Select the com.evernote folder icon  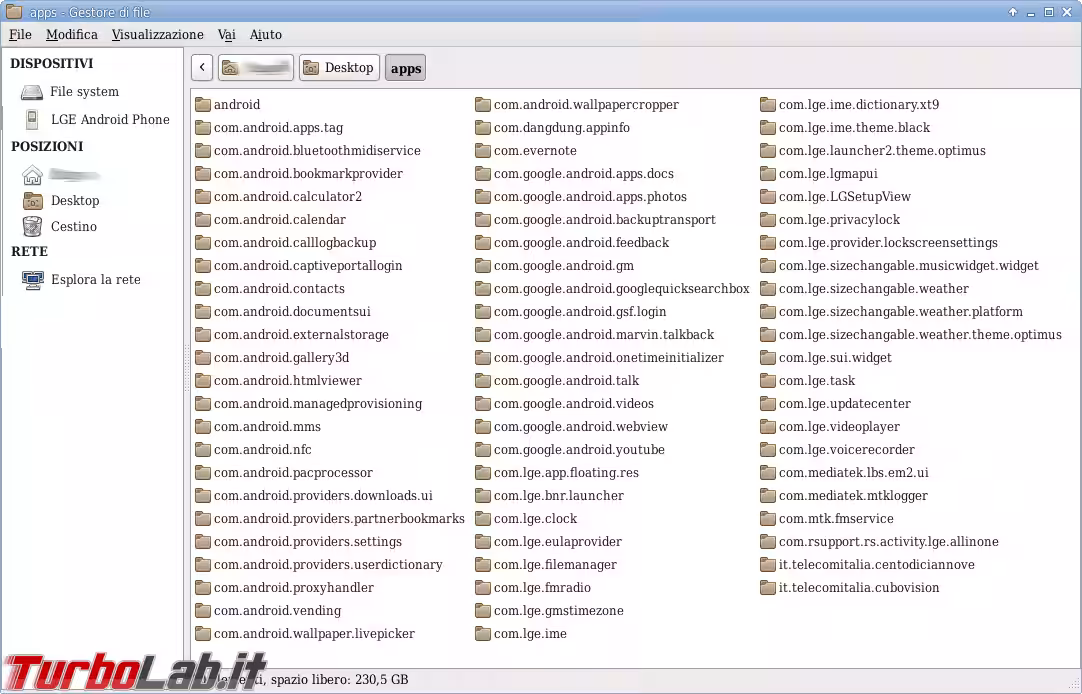tap(483, 151)
